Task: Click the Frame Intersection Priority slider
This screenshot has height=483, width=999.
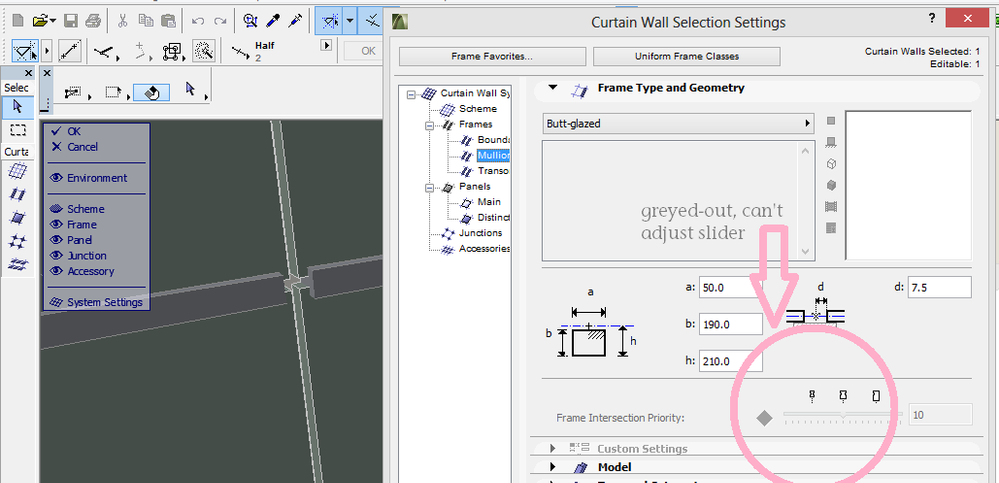Action: pos(842,415)
